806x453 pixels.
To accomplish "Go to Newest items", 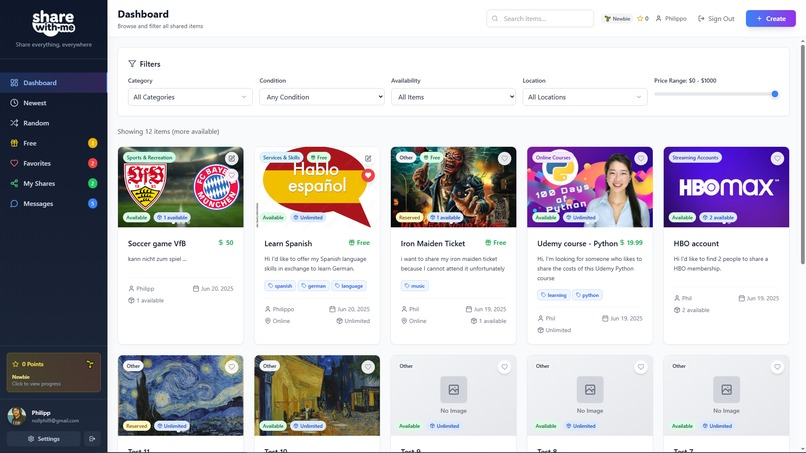I will (x=53, y=103).
